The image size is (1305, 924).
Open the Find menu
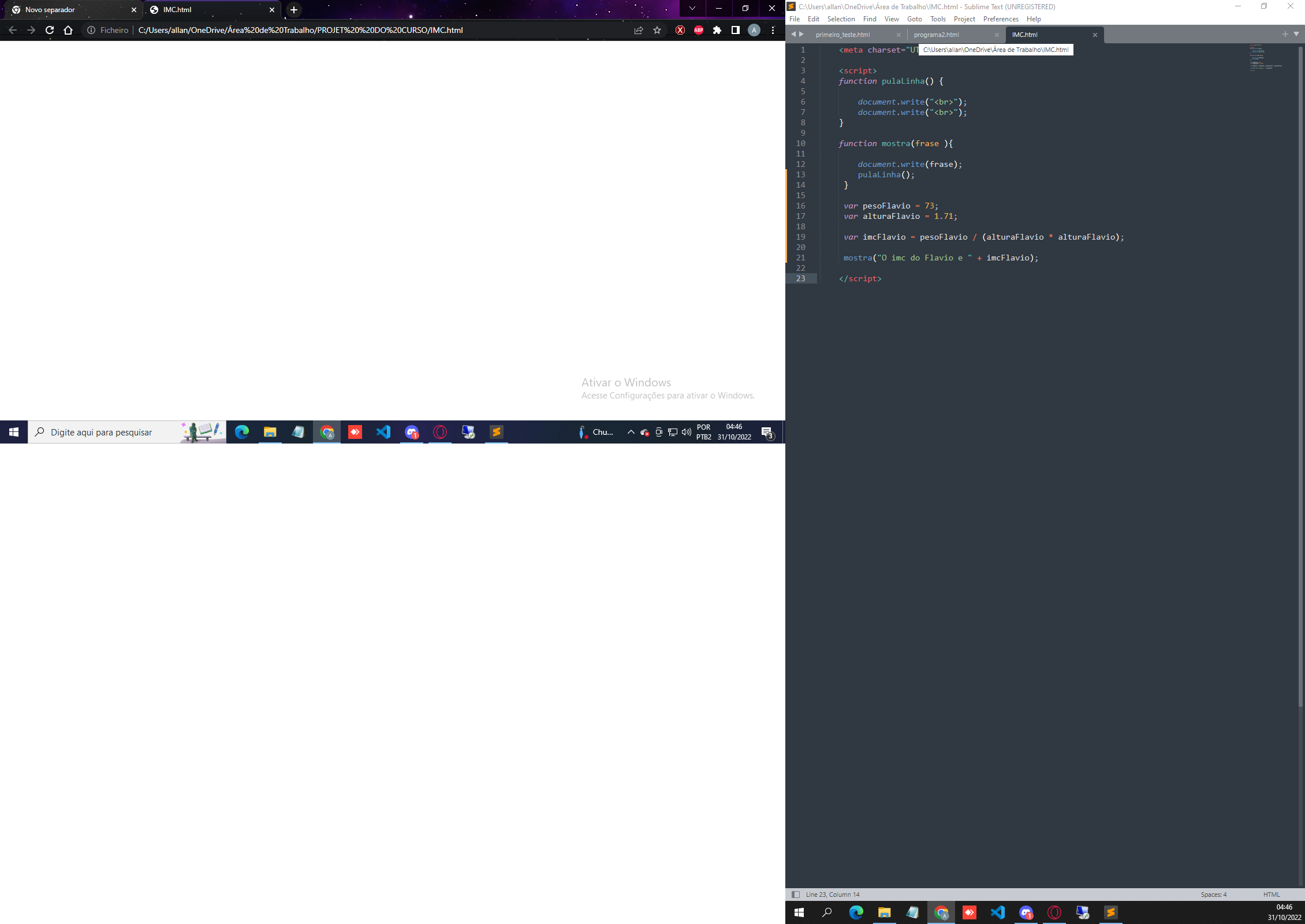tap(870, 19)
